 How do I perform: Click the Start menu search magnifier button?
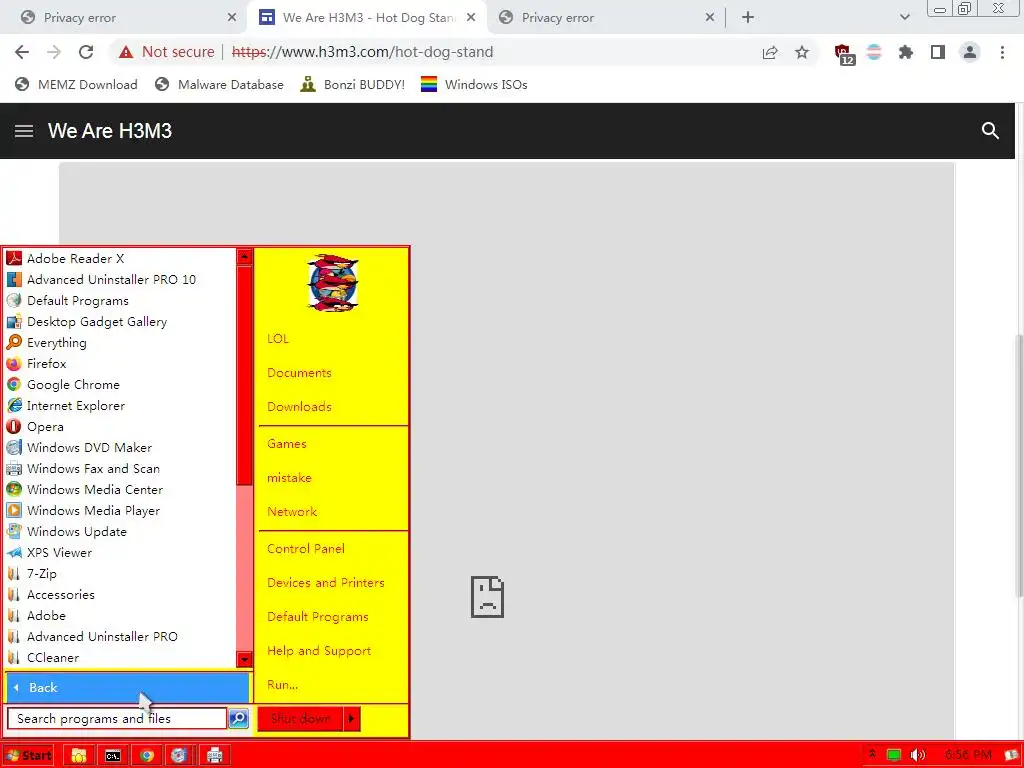point(238,718)
